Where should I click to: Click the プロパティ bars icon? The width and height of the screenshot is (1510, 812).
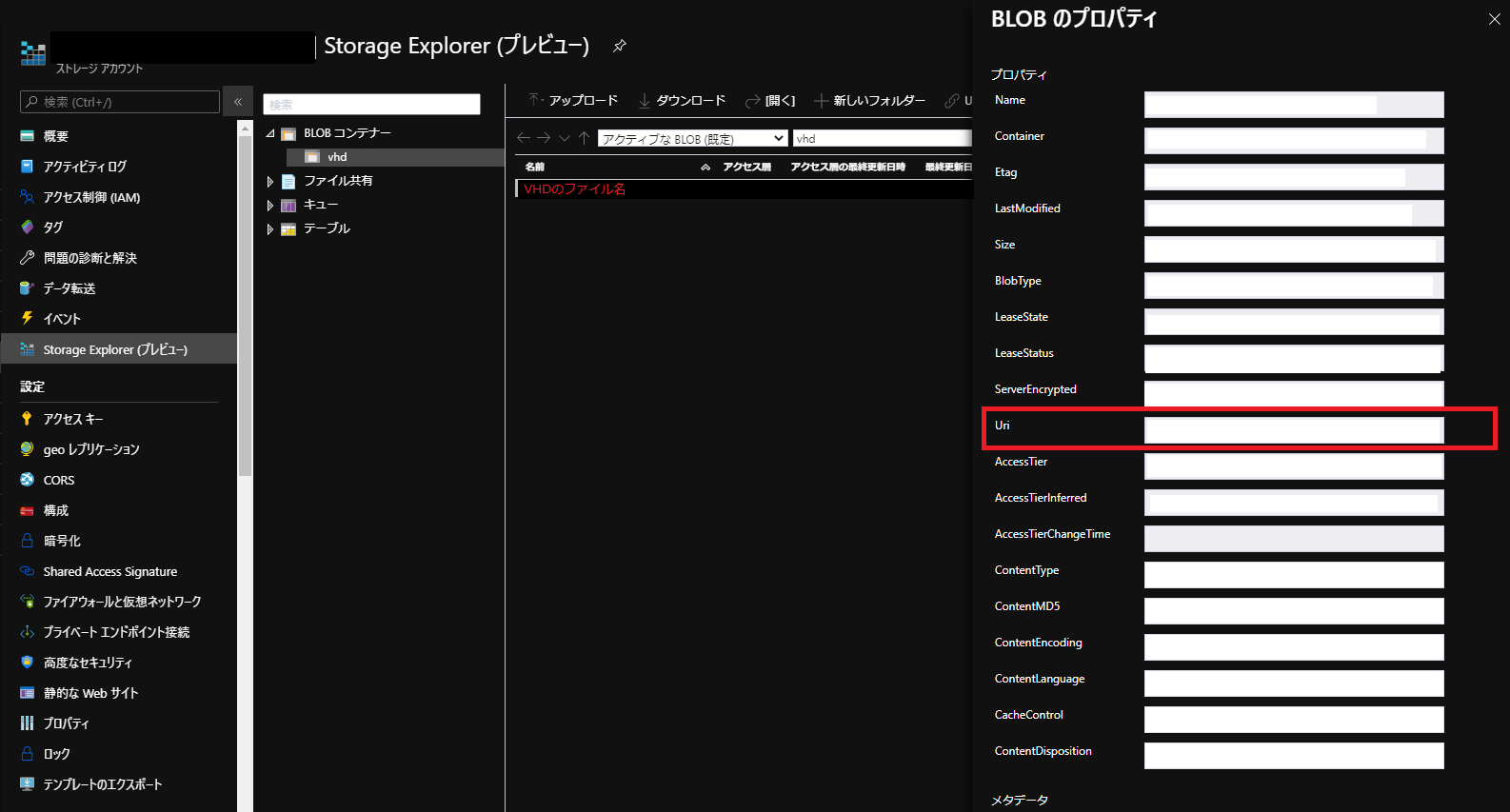(x=27, y=723)
